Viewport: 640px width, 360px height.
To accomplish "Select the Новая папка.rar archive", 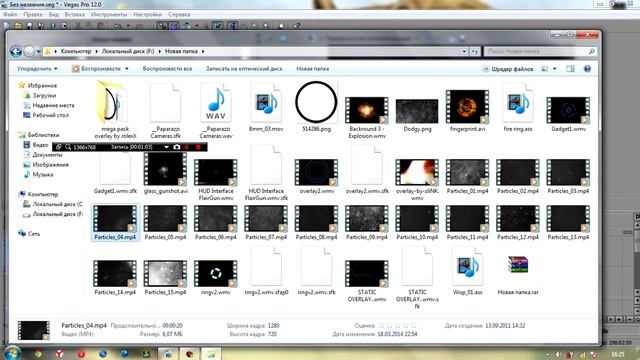I will tap(518, 274).
